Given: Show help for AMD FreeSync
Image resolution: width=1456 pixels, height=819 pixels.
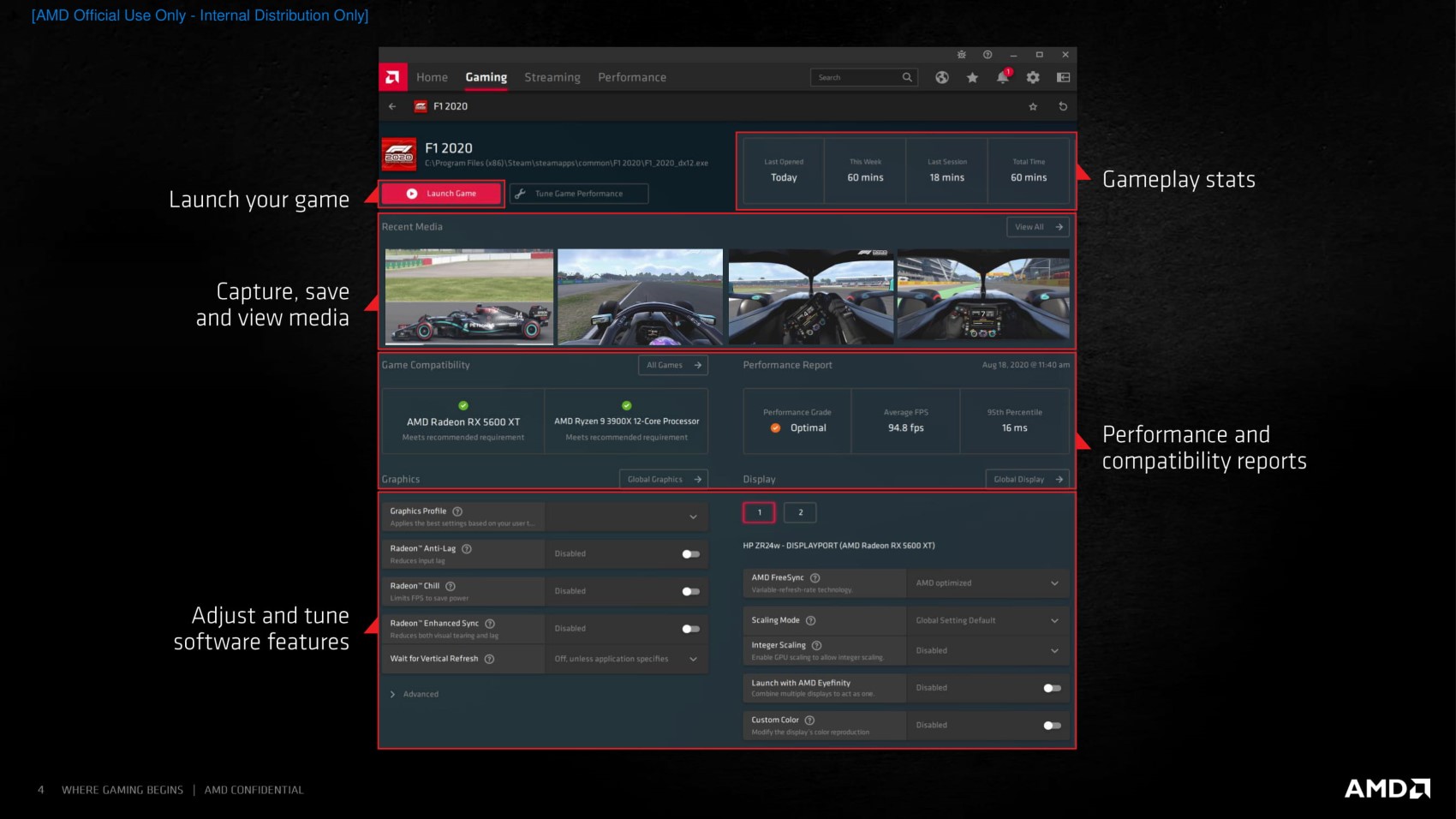Looking at the screenshot, I should [x=815, y=577].
